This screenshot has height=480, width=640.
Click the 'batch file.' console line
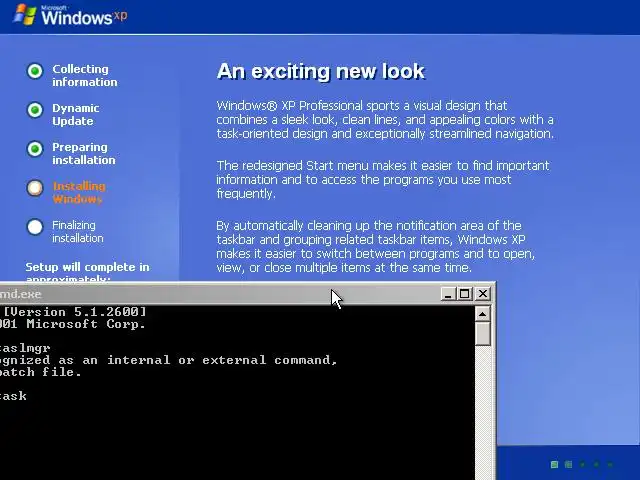pos(40,372)
